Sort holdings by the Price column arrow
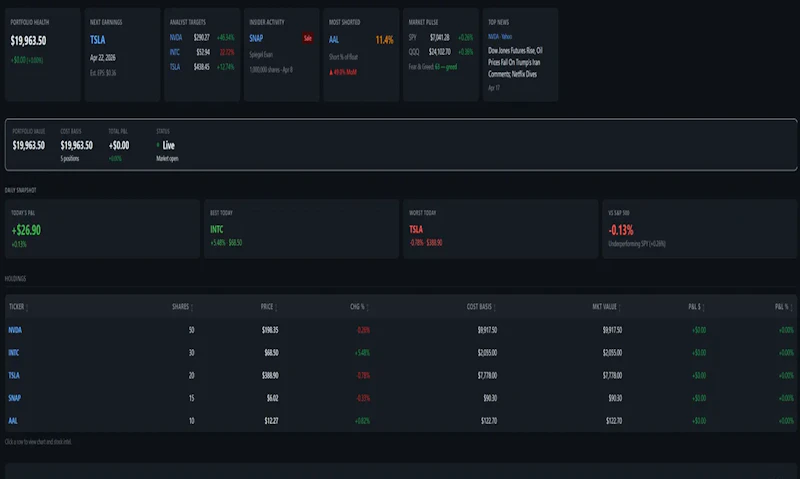The image size is (800, 479). click(276, 307)
